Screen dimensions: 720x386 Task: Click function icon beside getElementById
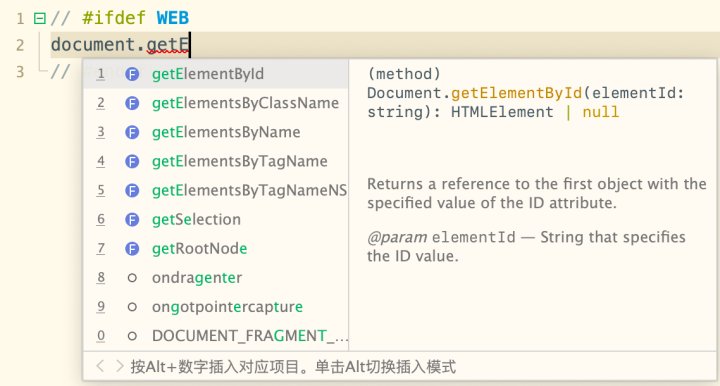pyautogui.click(x=132, y=74)
